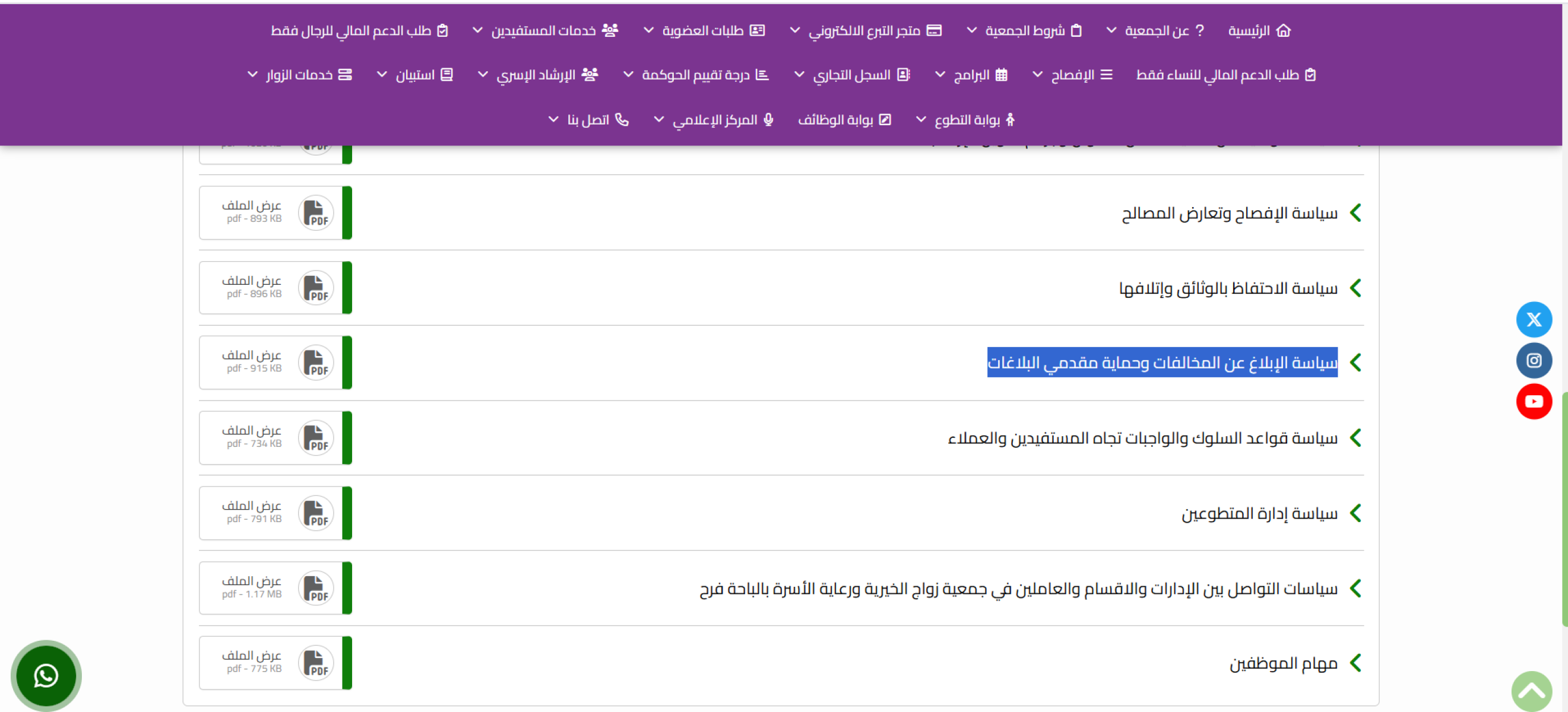Open the YouTube social icon
This screenshot has width=1568, height=712.
1534,401
